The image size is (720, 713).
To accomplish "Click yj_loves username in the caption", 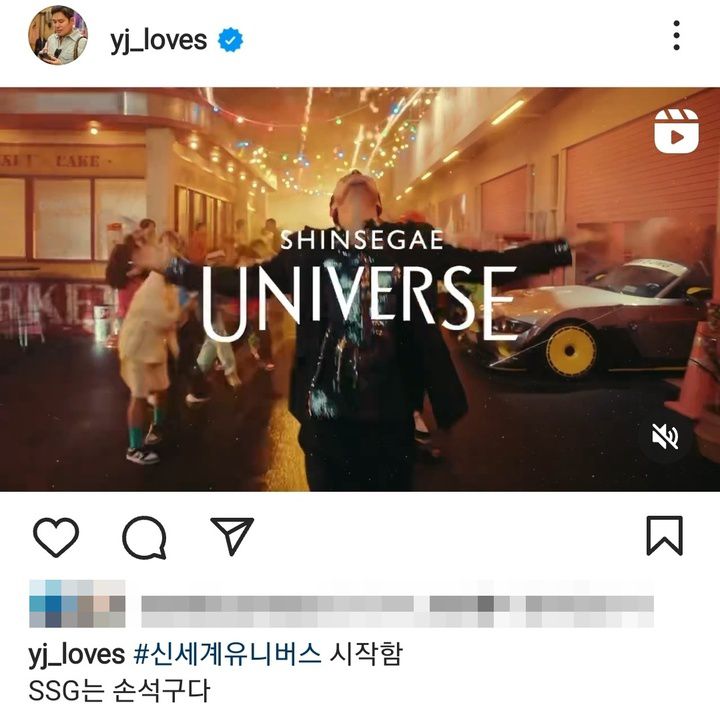I will pos(76,655).
